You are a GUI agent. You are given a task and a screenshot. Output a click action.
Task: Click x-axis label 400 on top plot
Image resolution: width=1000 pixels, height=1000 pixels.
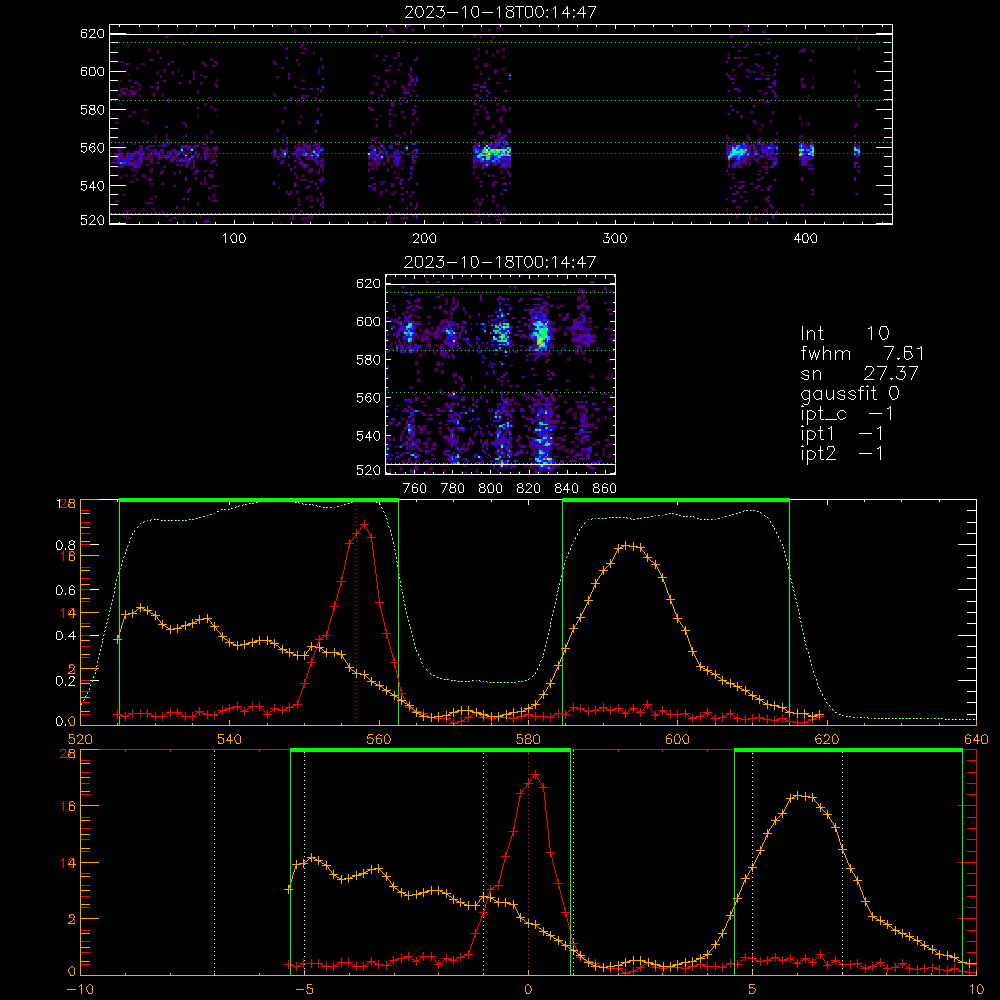coord(805,239)
